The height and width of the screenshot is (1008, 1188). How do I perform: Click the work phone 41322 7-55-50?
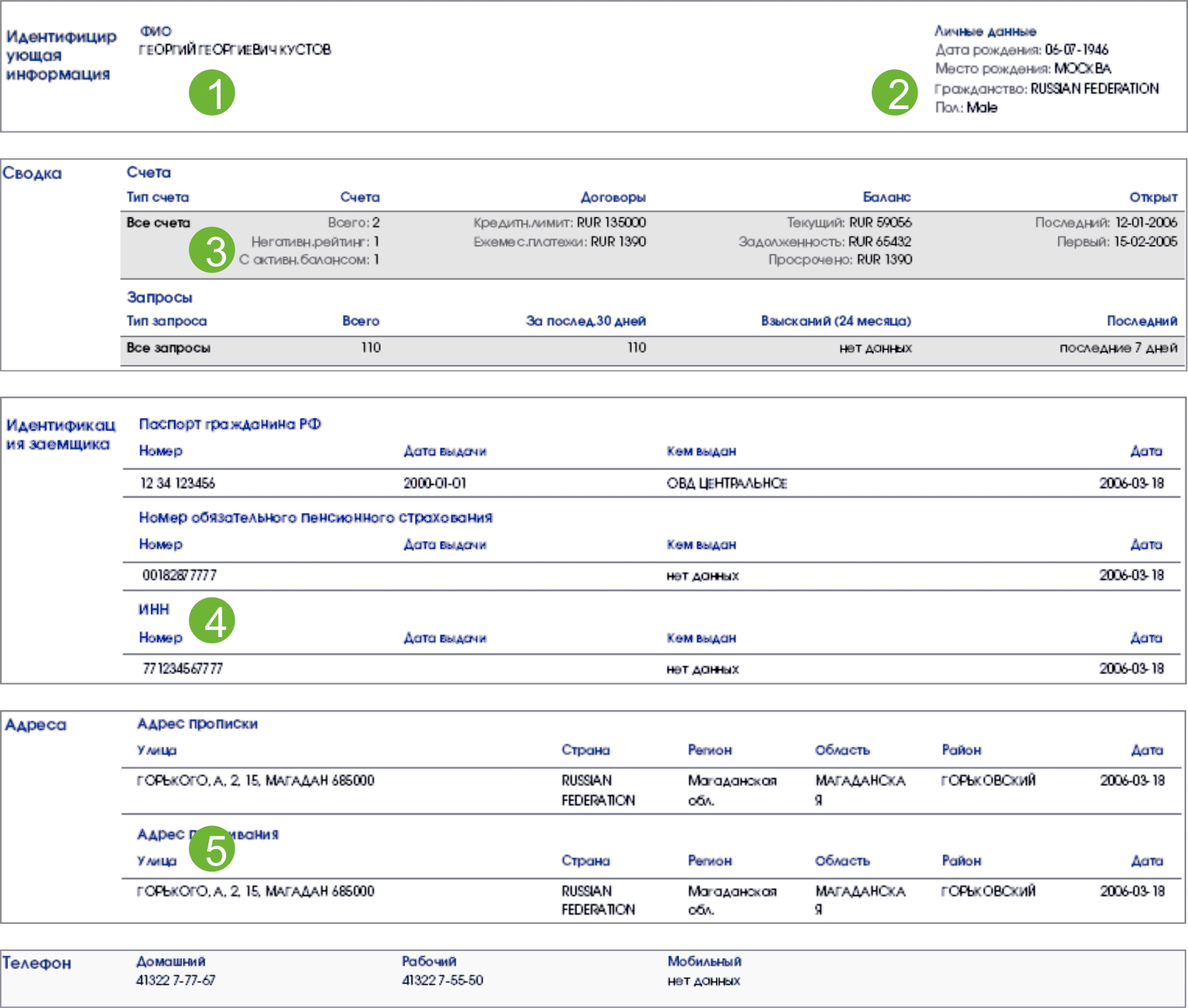[442, 980]
